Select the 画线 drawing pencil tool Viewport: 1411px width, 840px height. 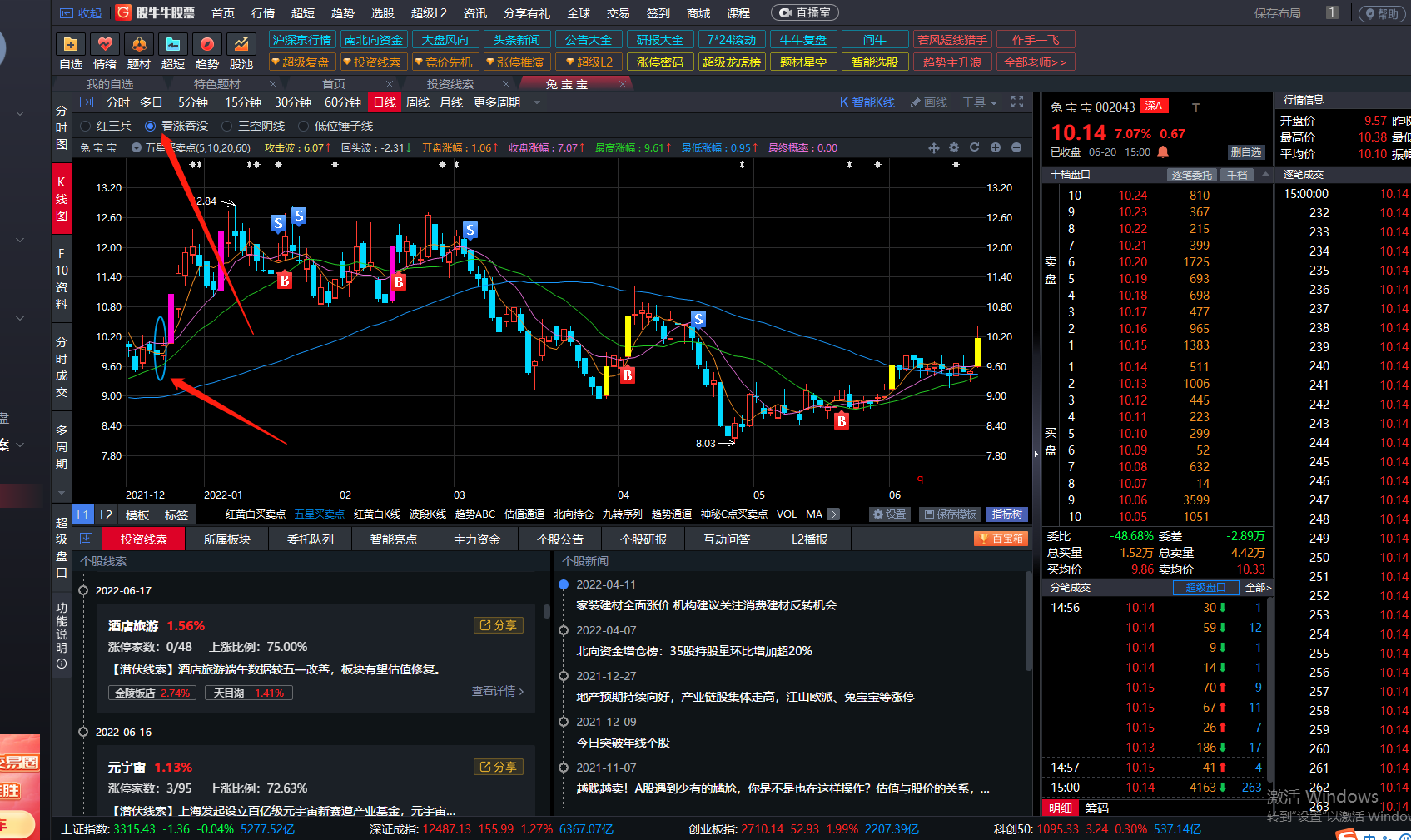(x=929, y=102)
